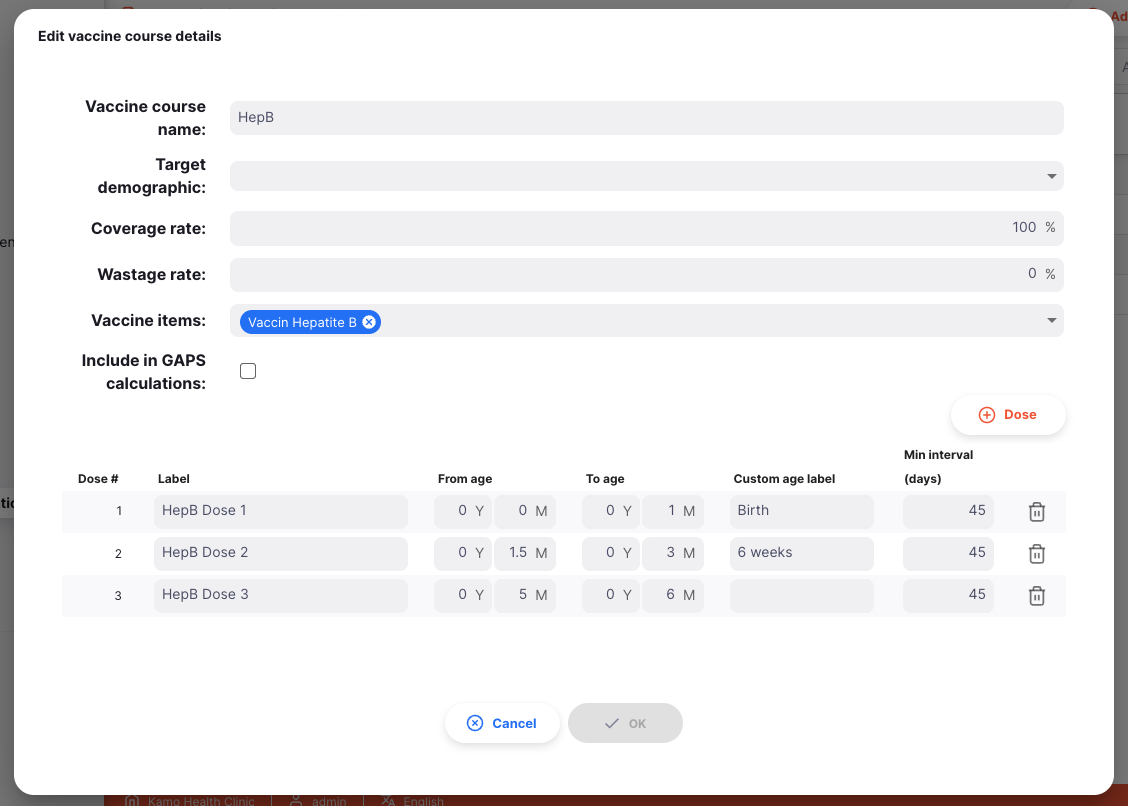Delete HepB Dose 2 row with trash icon
The width and height of the screenshot is (1128, 806).
(x=1037, y=553)
